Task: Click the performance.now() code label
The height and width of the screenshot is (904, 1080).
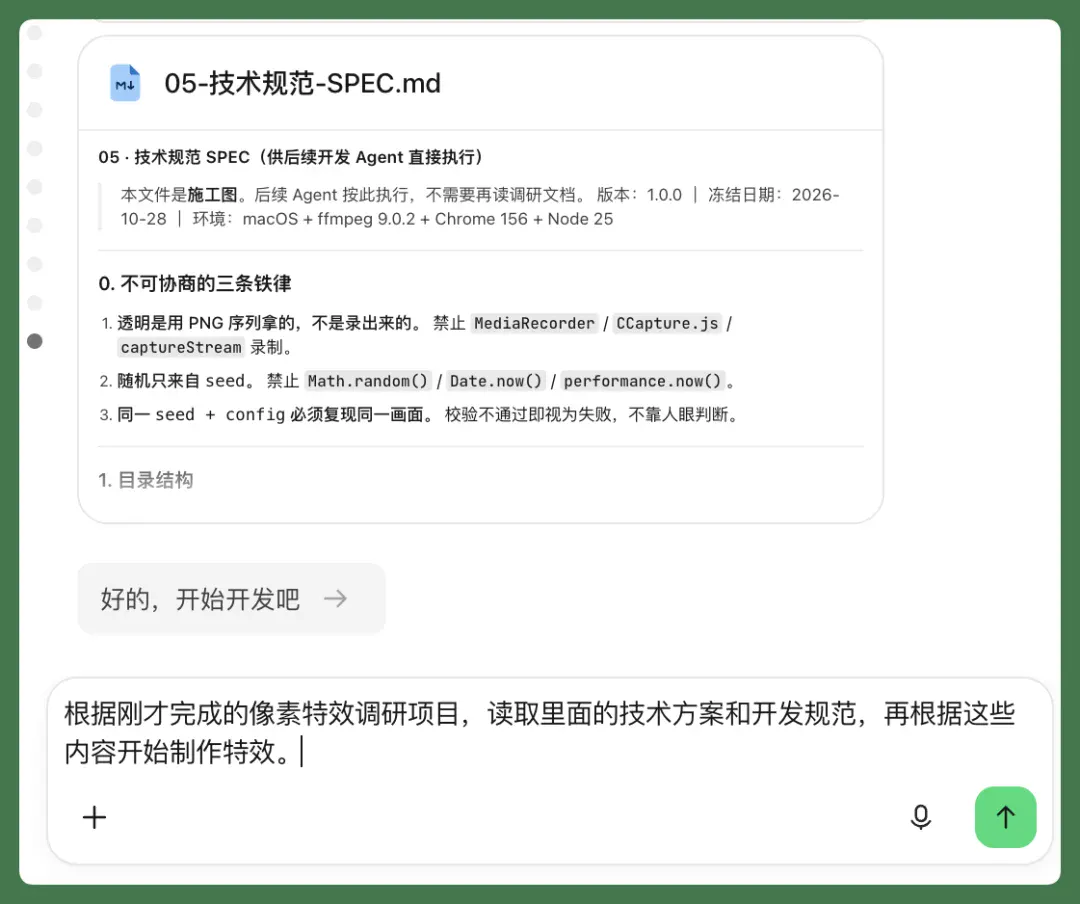Action: point(643,381)
